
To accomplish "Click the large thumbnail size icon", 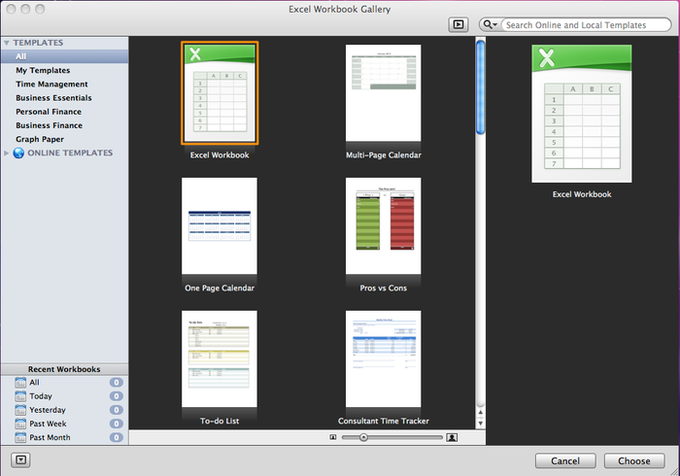I will (x=452, y=437).
